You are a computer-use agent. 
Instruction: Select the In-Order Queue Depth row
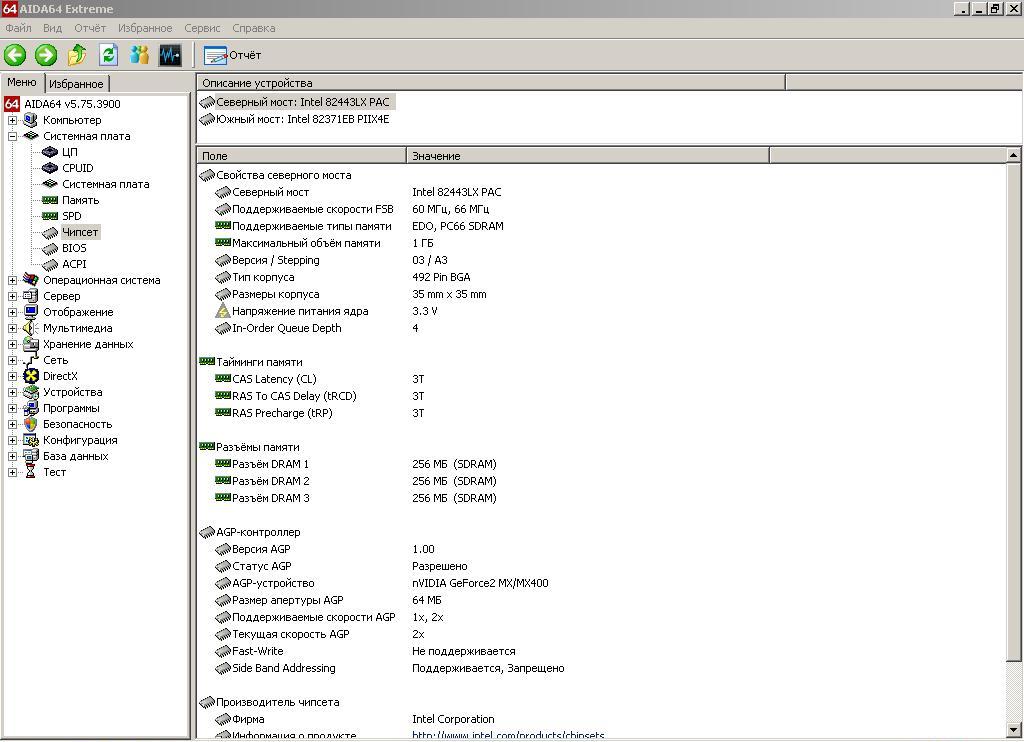pyautogui.click(x=287, y=329)
